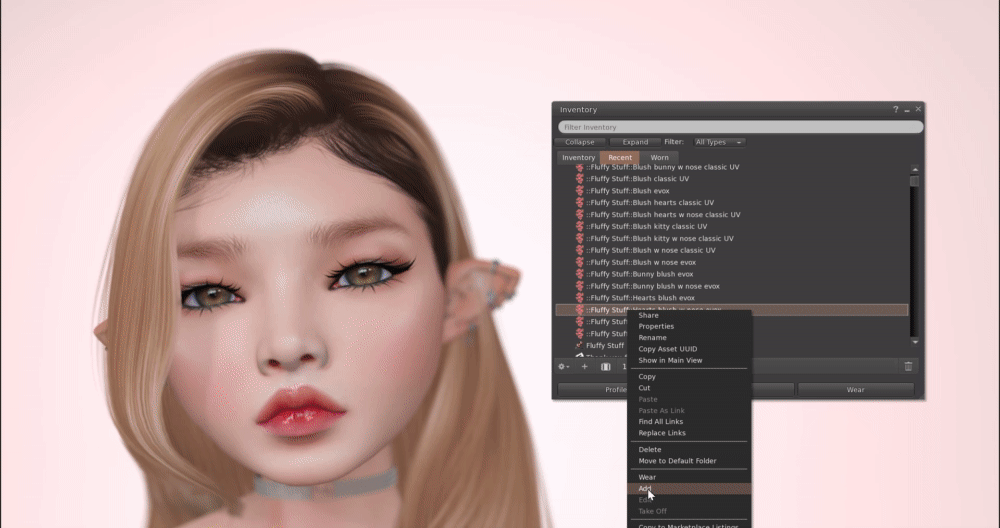This screenshot has width=1000, height=528.
Task: Click the trash can icon
Action: (x=908, y=366)
